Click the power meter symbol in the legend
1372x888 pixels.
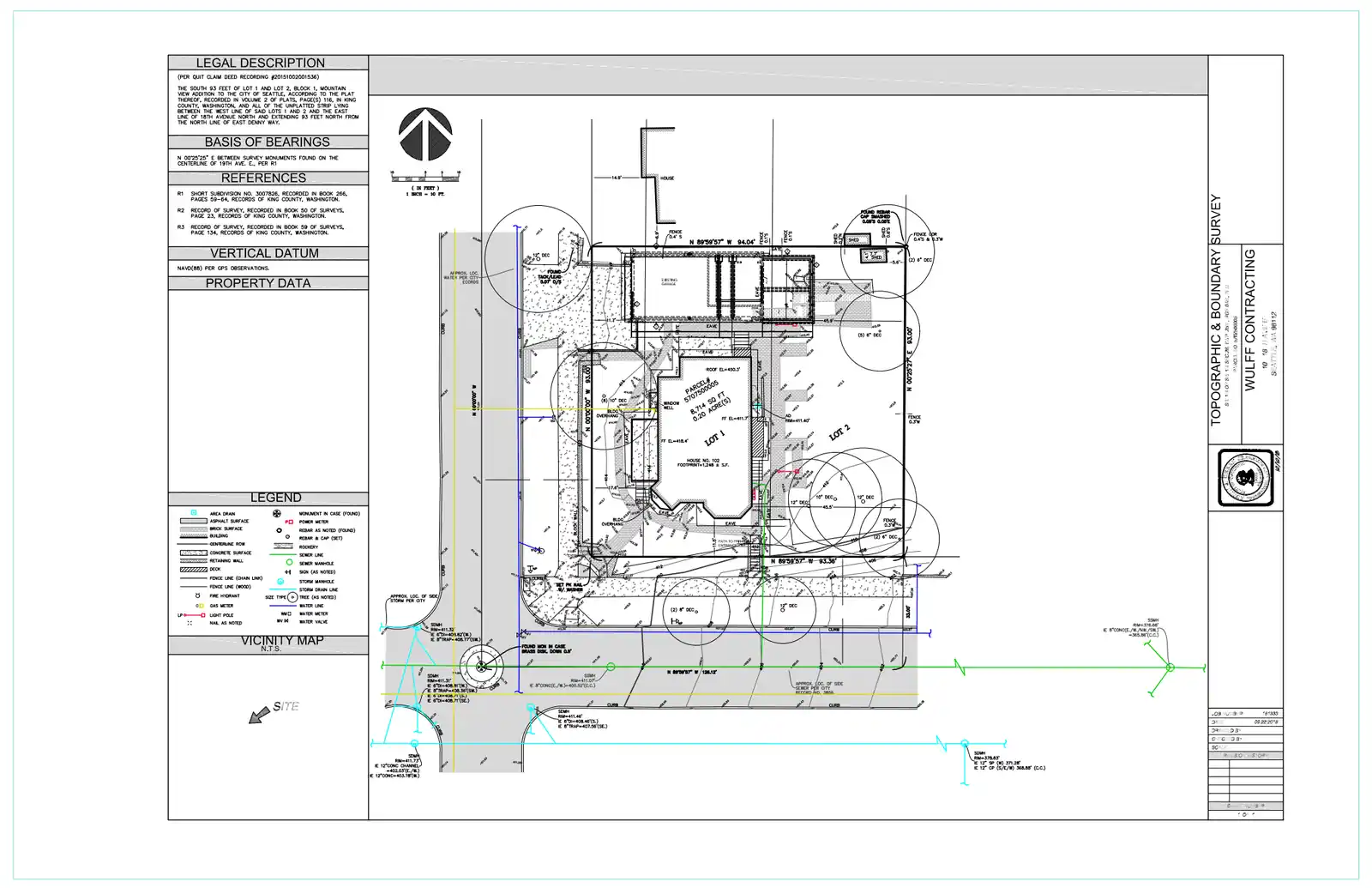[289, 522]
